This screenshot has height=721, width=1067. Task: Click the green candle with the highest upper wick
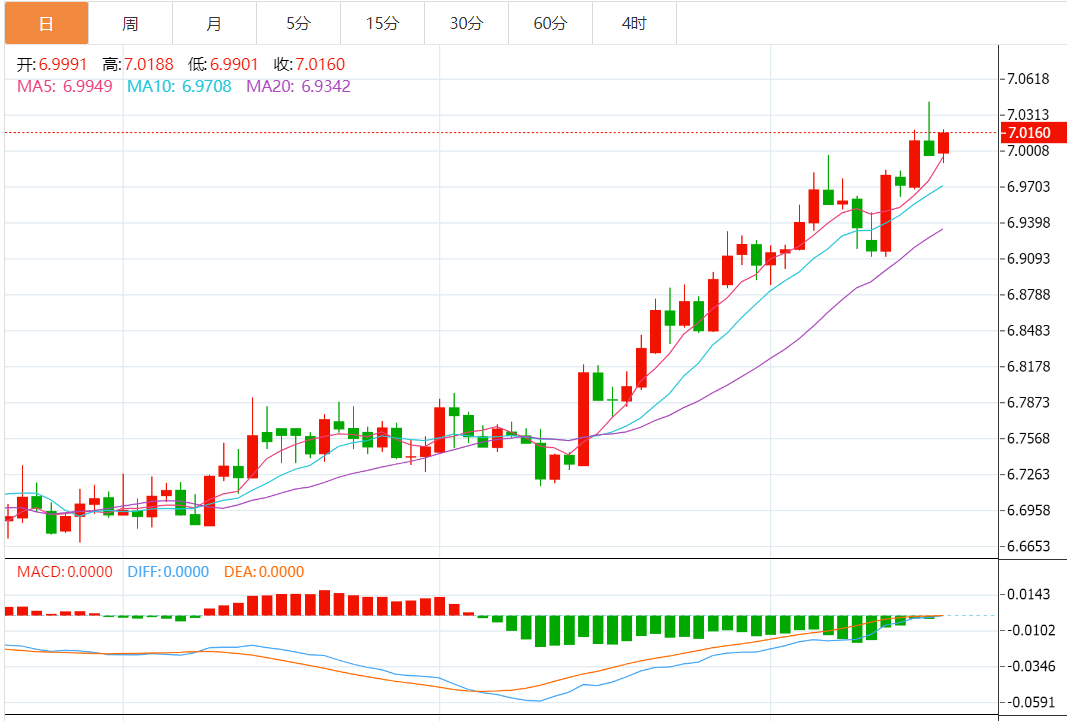coord(929,148)
